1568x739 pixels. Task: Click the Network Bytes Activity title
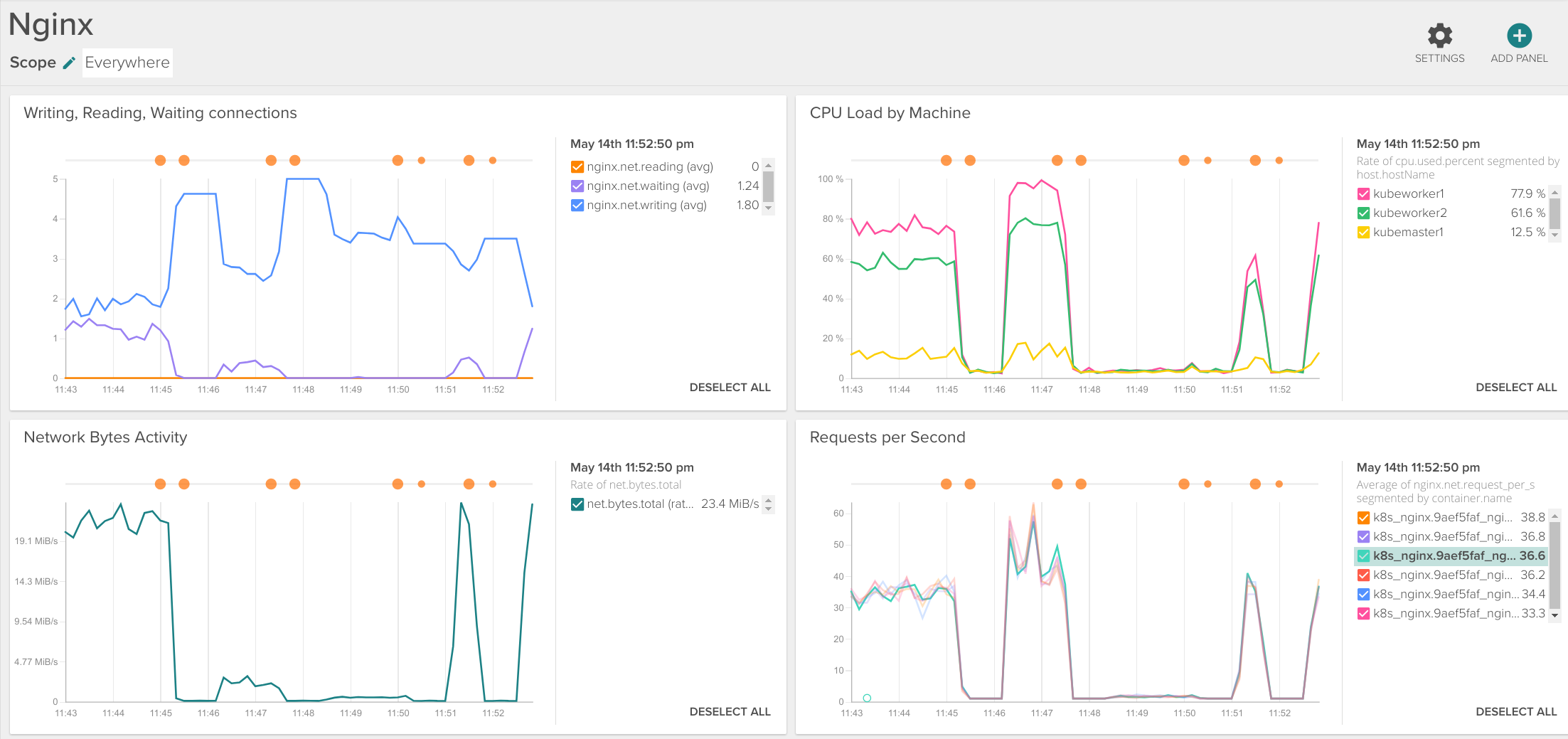(x=105, y=437)
